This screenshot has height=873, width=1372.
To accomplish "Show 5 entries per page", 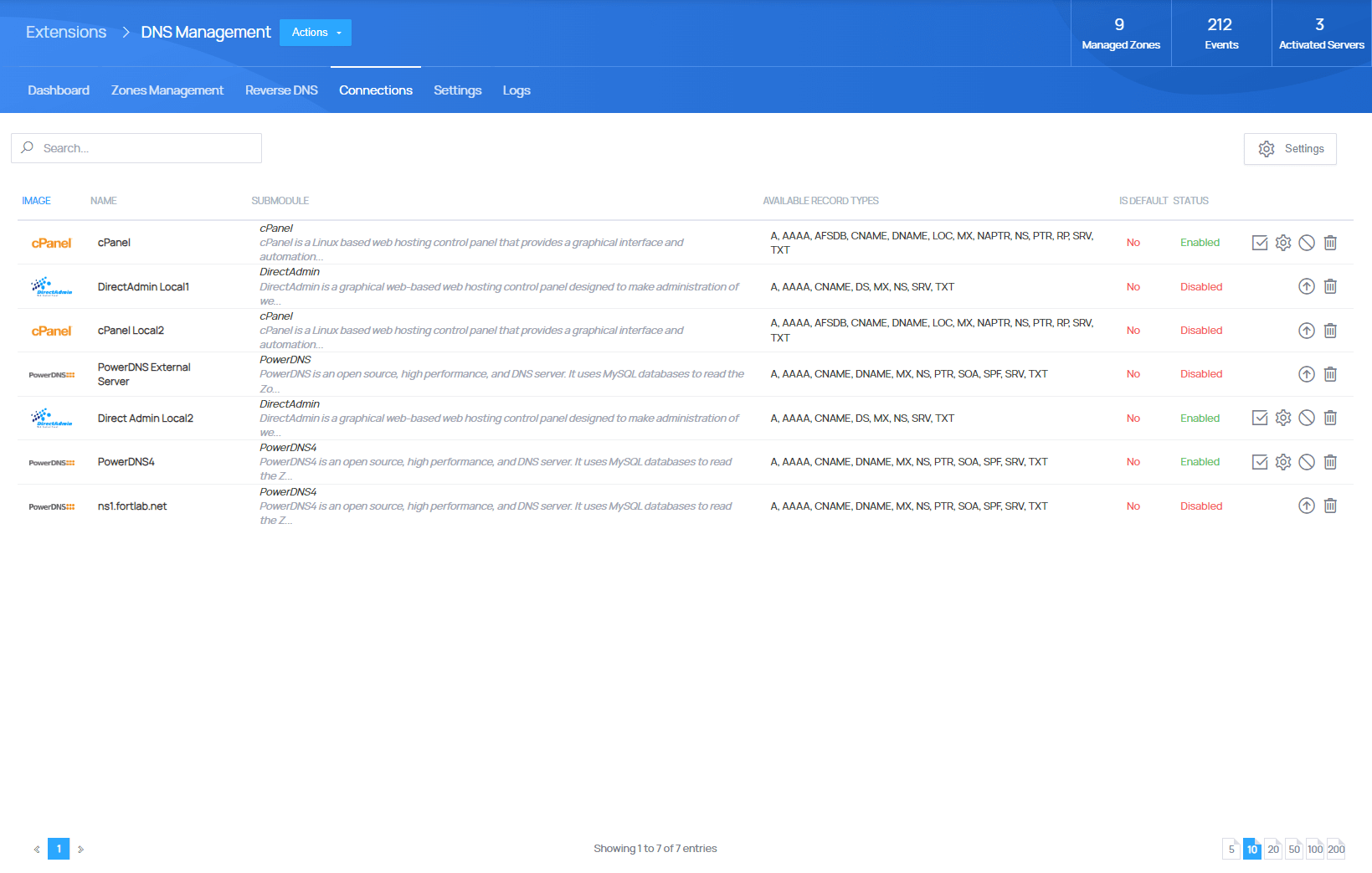I will pos(1231,849).
